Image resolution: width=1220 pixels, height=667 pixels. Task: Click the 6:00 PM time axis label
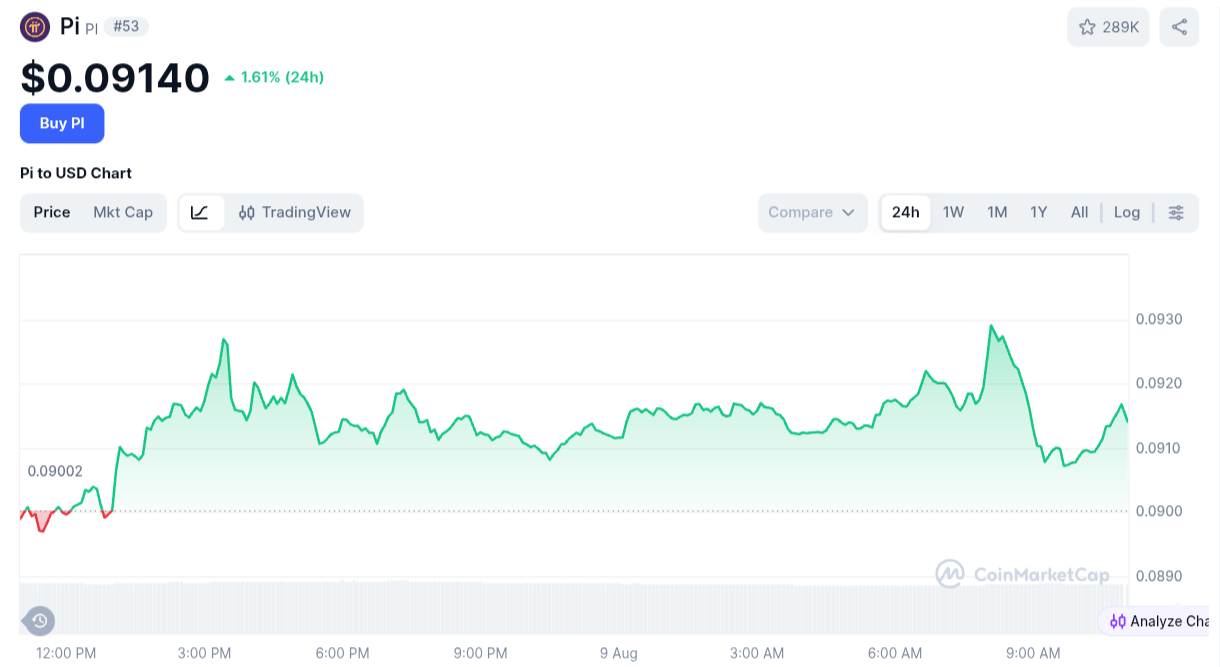(342, 653)
